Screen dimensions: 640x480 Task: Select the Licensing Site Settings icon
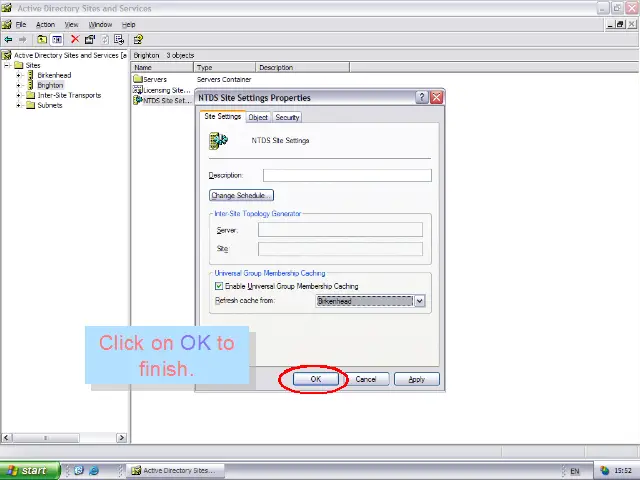pyautogui.click(x=138, y=90)
